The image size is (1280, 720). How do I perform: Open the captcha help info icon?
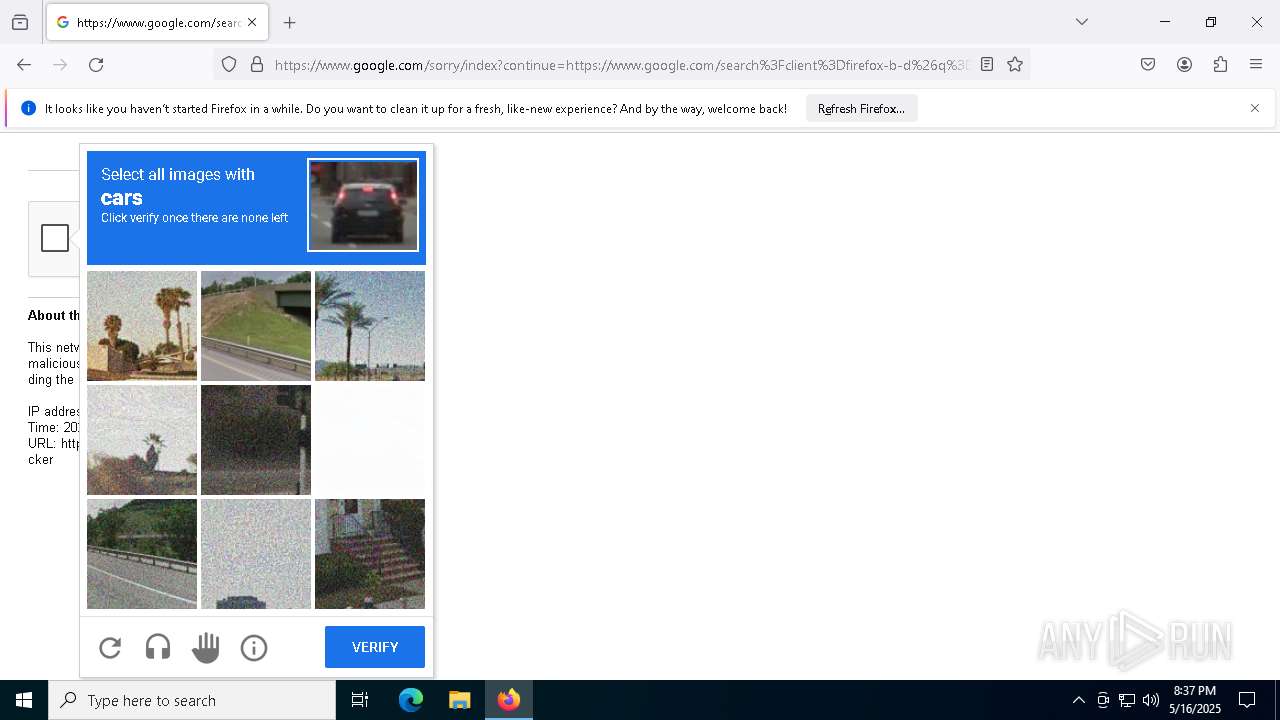click(x=254, y=648)
